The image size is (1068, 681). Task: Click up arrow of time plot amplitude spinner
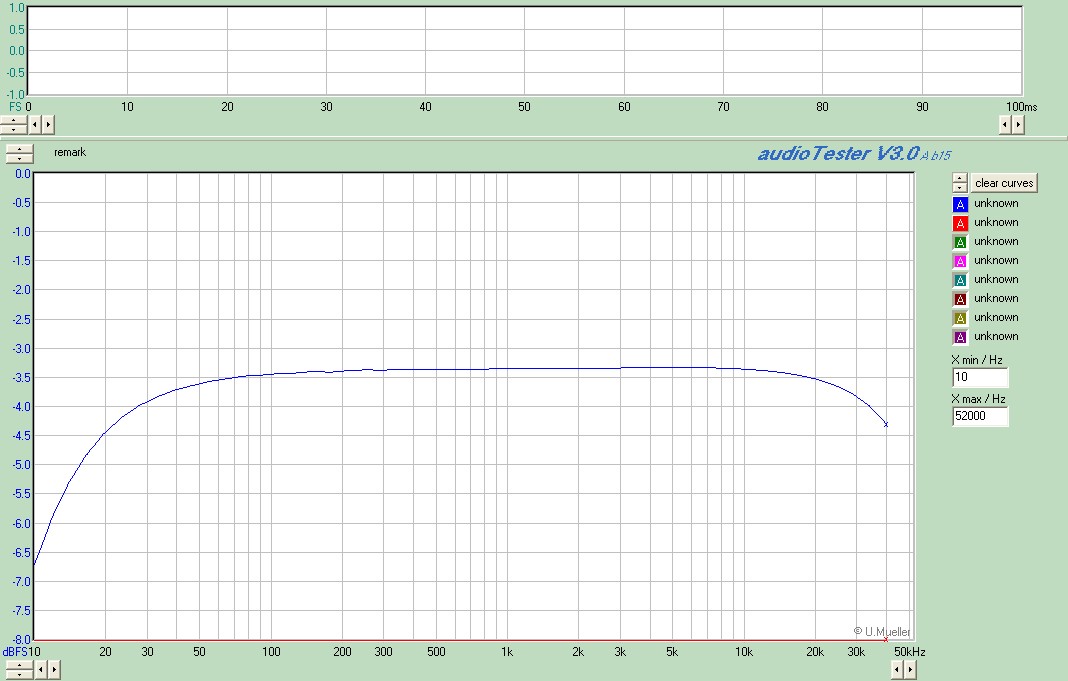(x=14, y=121)
